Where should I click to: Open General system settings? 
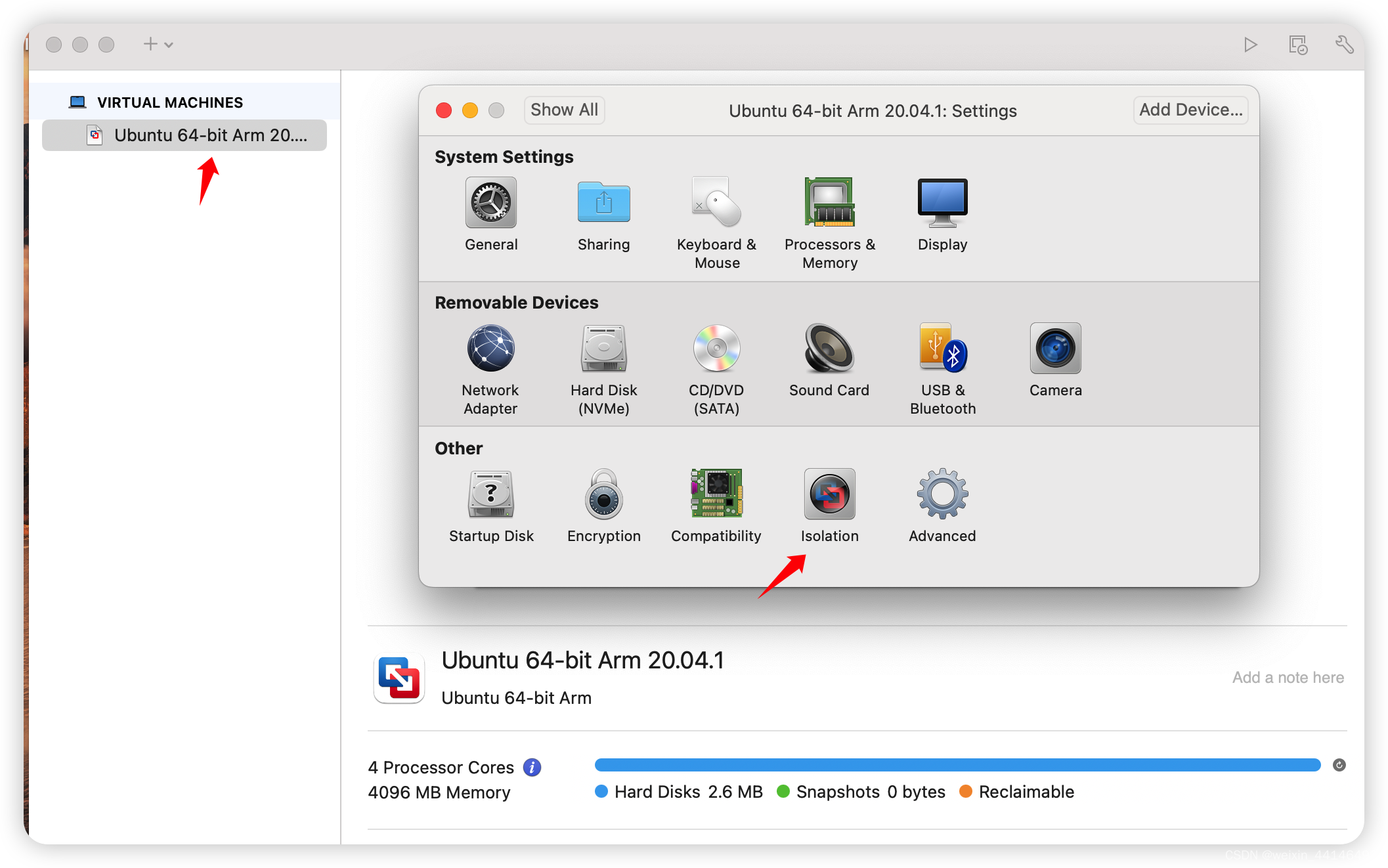tap(491, 215)
